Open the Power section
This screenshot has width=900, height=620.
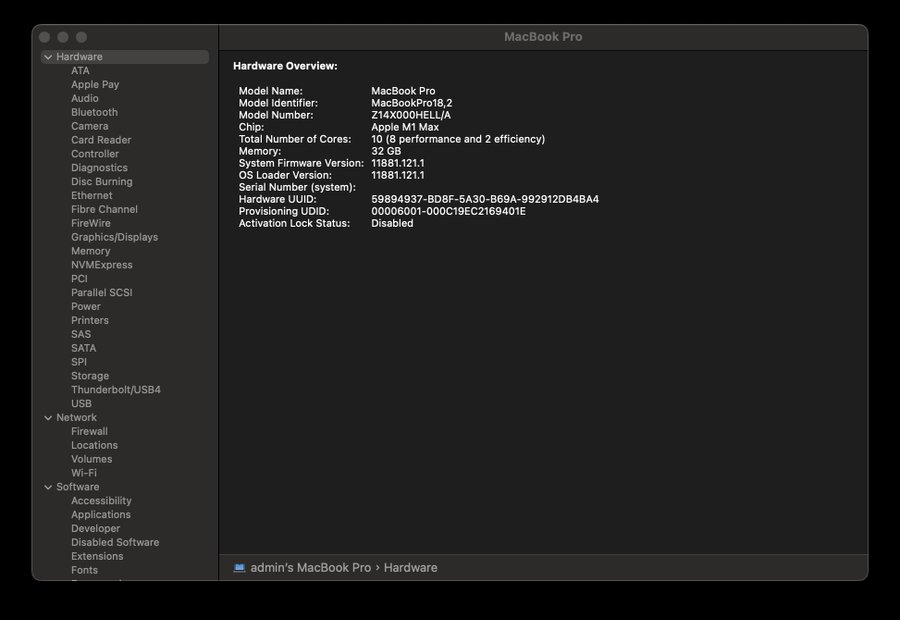86,307
